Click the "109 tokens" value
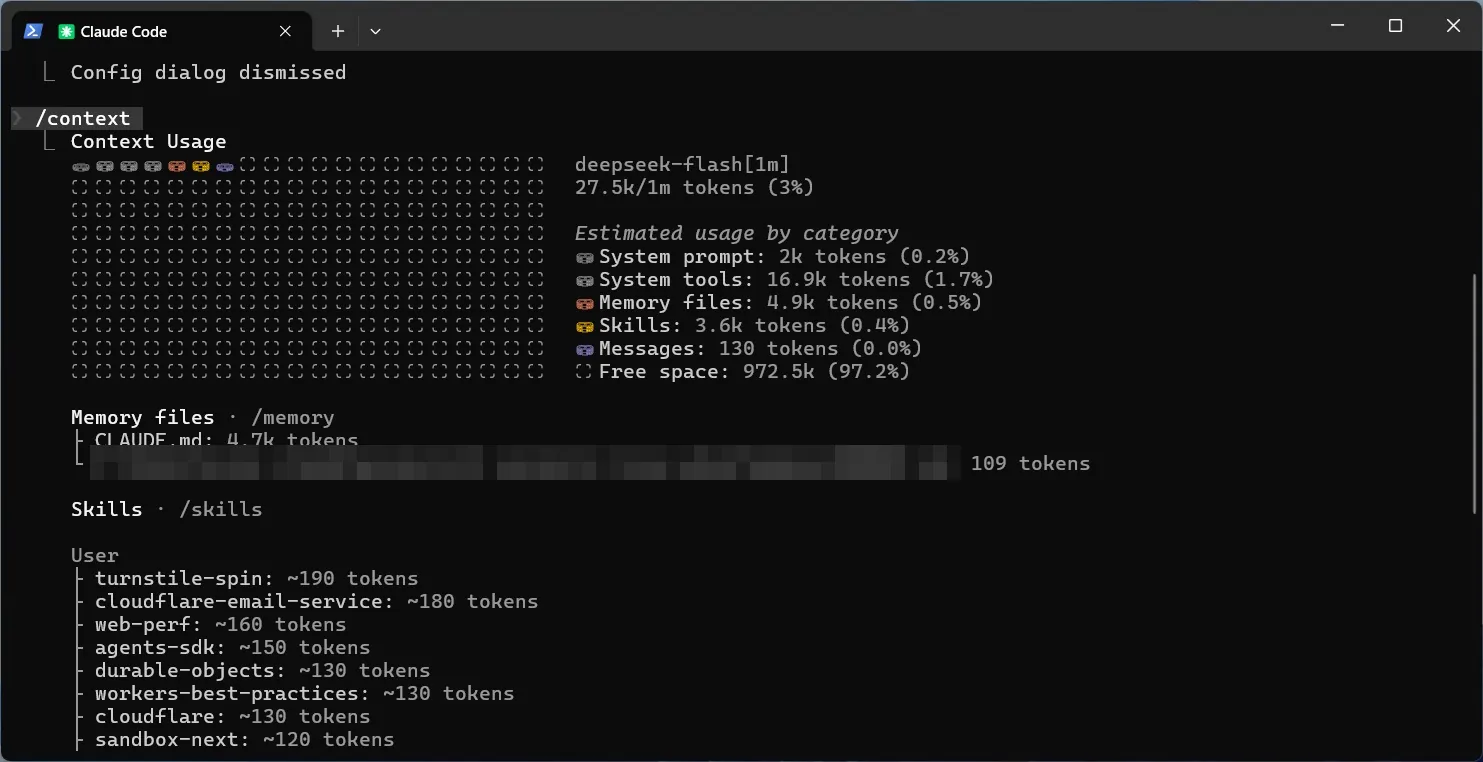Screen dimensions: 1483x762 click(x=1030, y=463)
